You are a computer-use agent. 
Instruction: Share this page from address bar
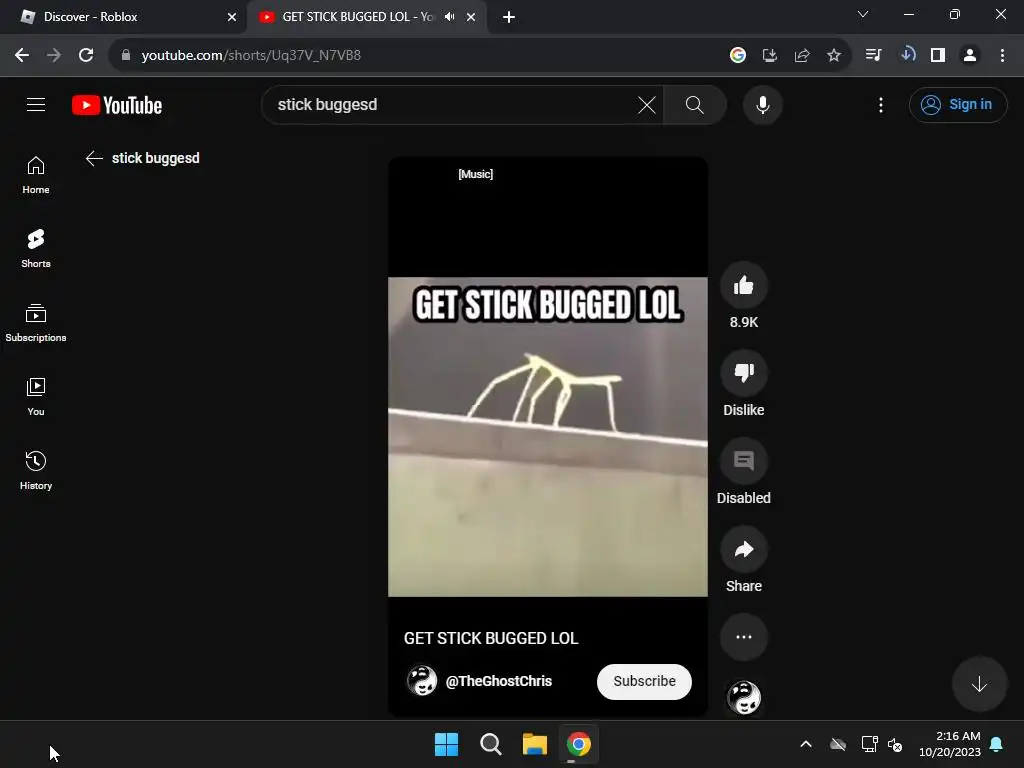click(802, 56)
